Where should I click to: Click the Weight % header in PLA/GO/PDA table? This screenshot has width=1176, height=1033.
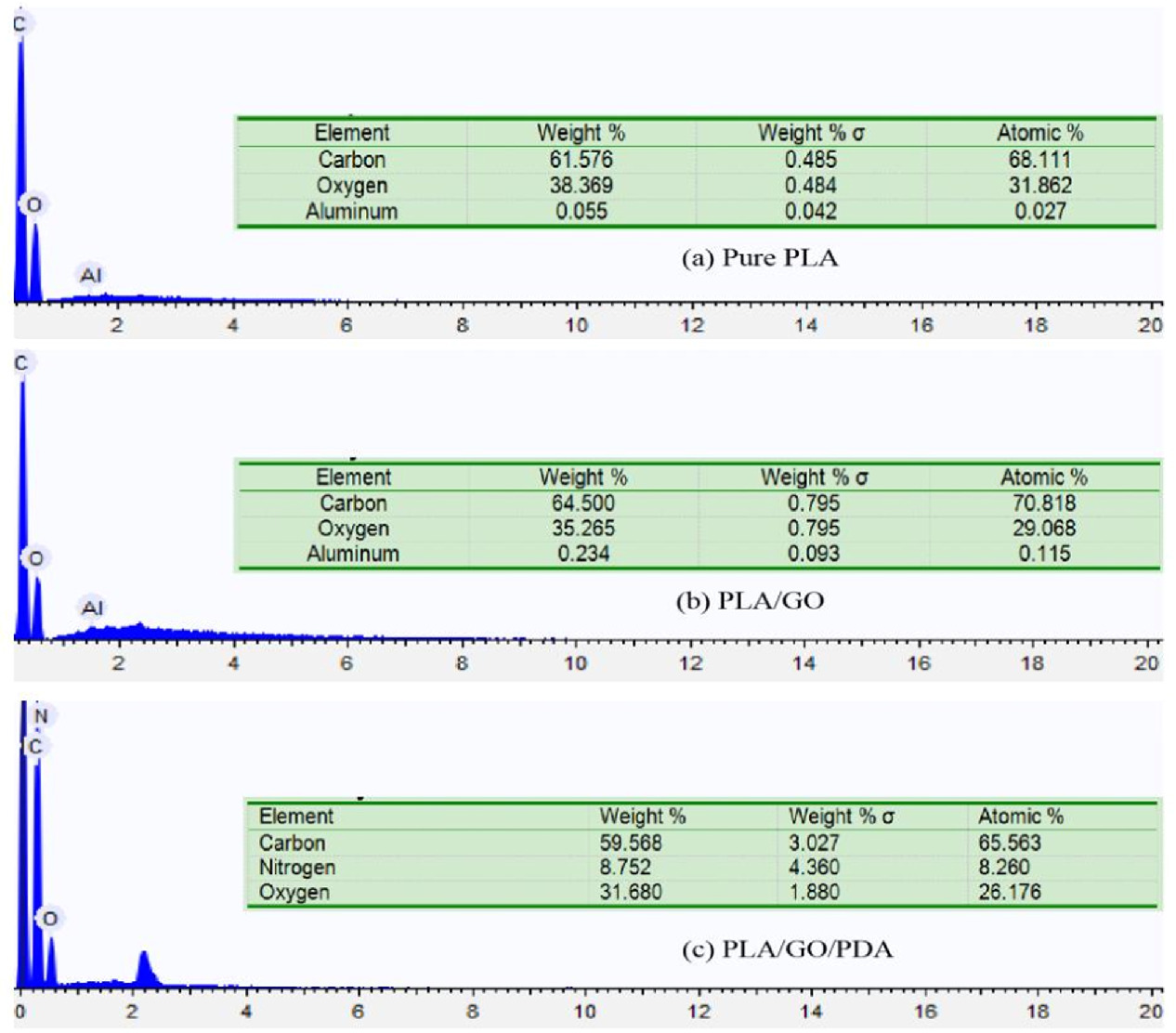pyautogui.click(x=643, y=817)
